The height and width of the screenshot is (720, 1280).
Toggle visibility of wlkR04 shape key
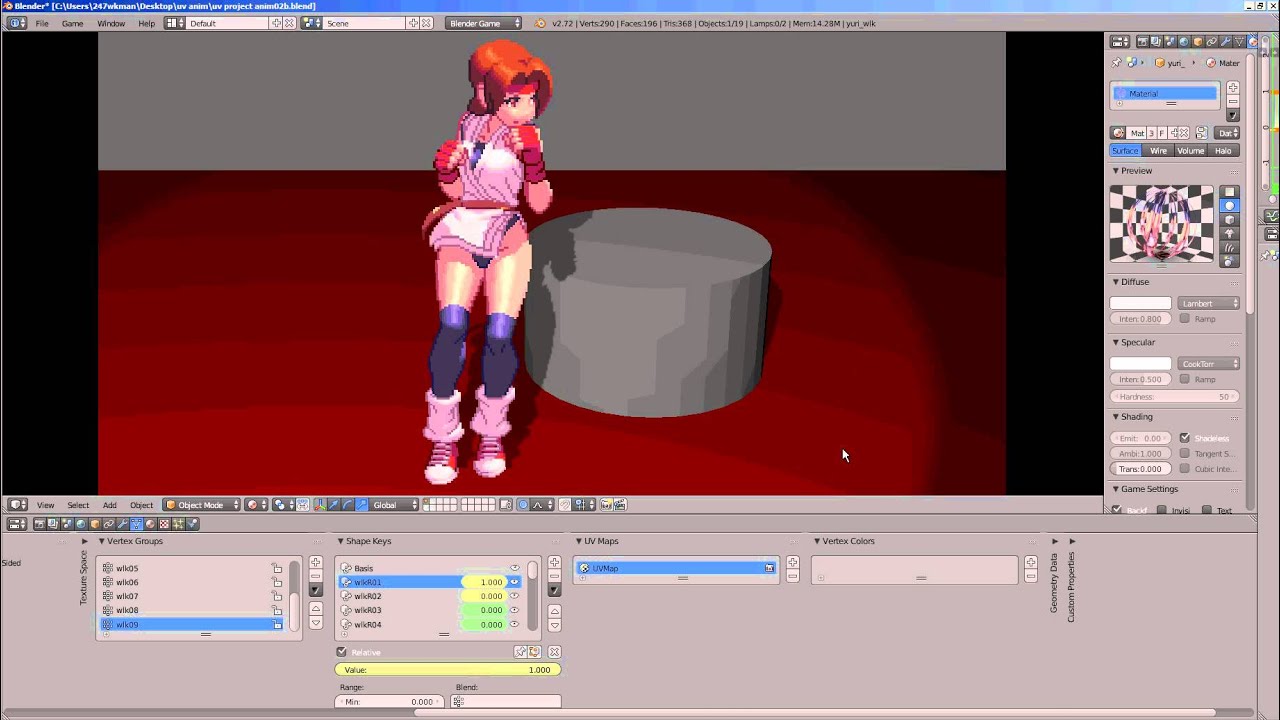[x=515, y=624]
